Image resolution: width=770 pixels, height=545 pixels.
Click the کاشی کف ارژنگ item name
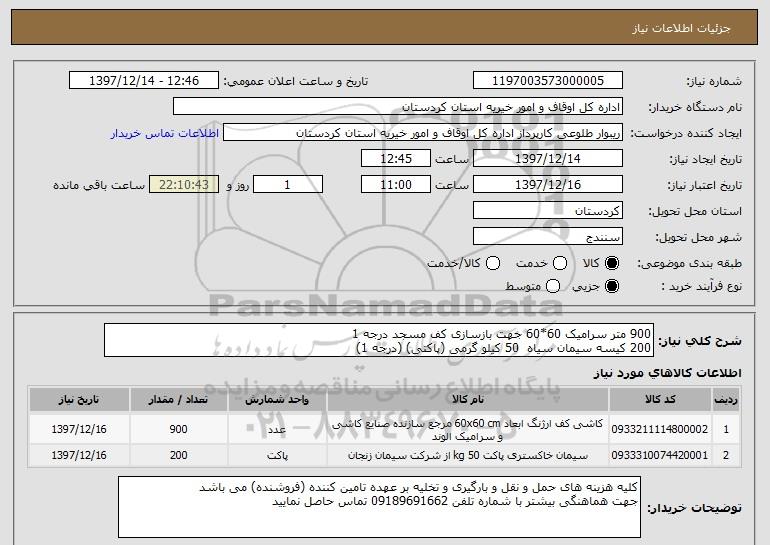pyautogui.click(x=468, y=430)
